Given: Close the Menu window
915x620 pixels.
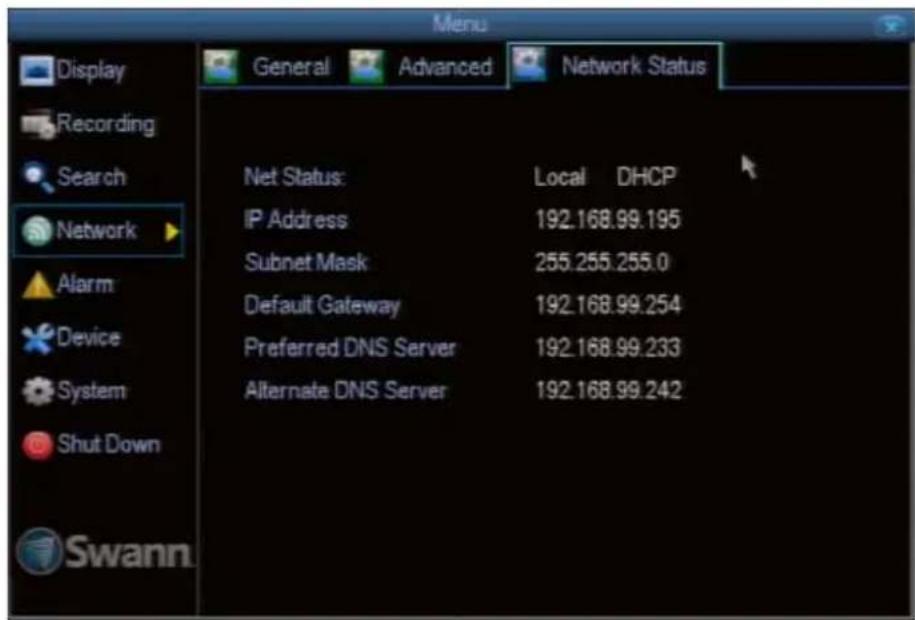Looking at the screenshot, I should click(x=892, y=25).
